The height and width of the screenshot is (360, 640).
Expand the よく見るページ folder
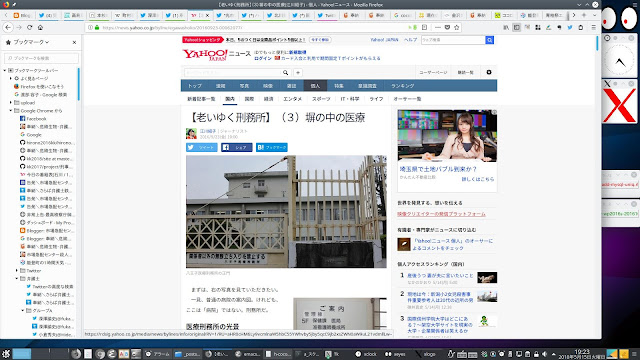pos(11,78)
